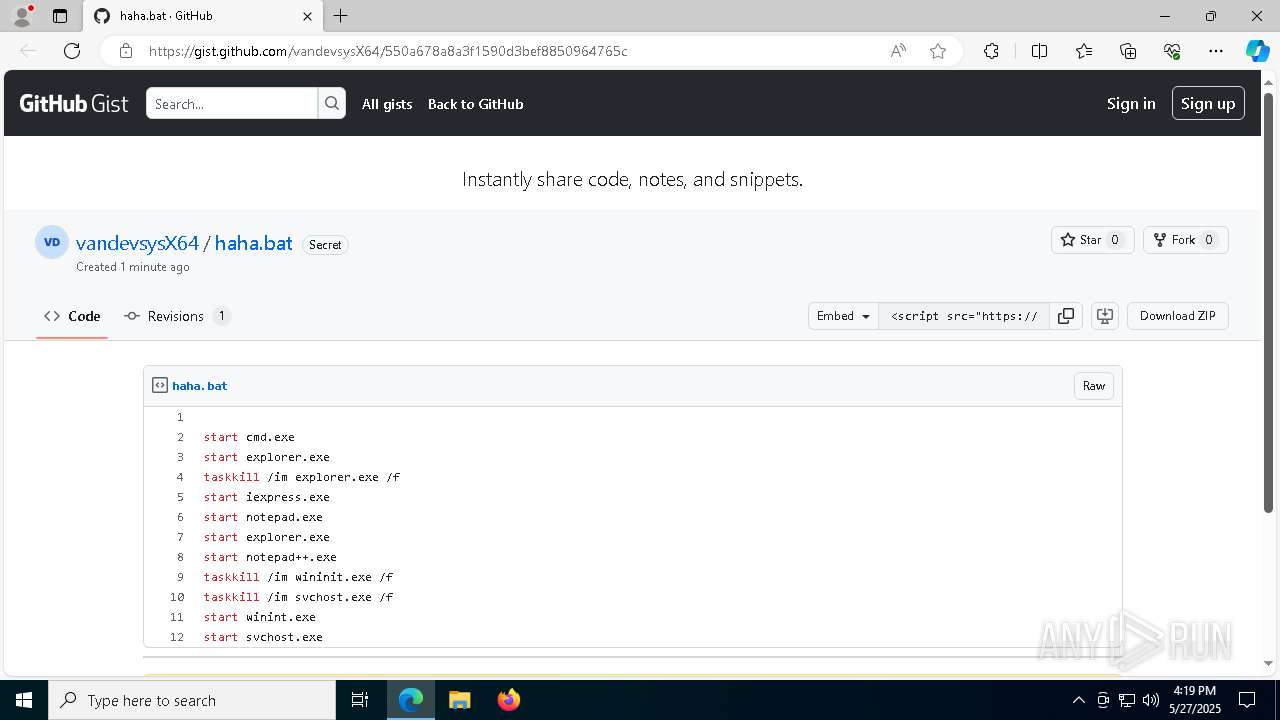Click the 'start cmd.exe' code line
The width and height of the screenshot is (1280, 720).
pyautogui.click(x=249, y=437)
